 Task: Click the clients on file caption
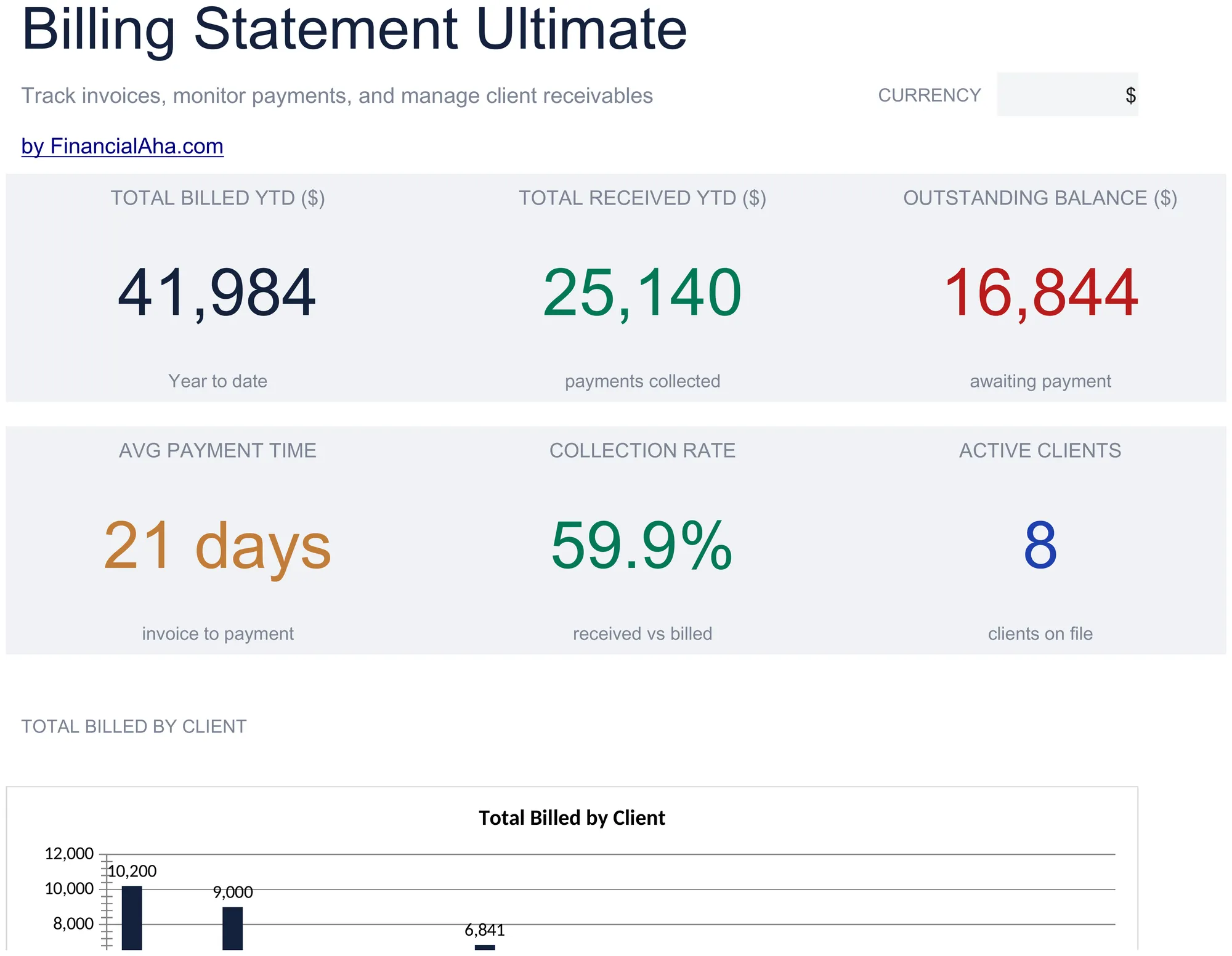coord(1040,634)
